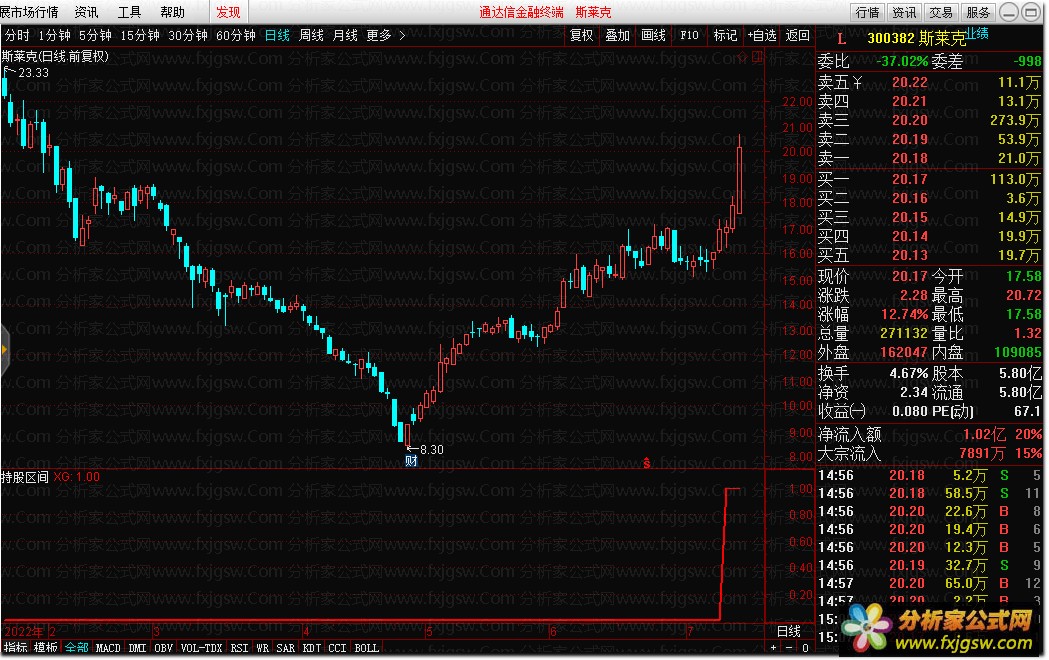Switch indicator to CCI

pos(337,647)
